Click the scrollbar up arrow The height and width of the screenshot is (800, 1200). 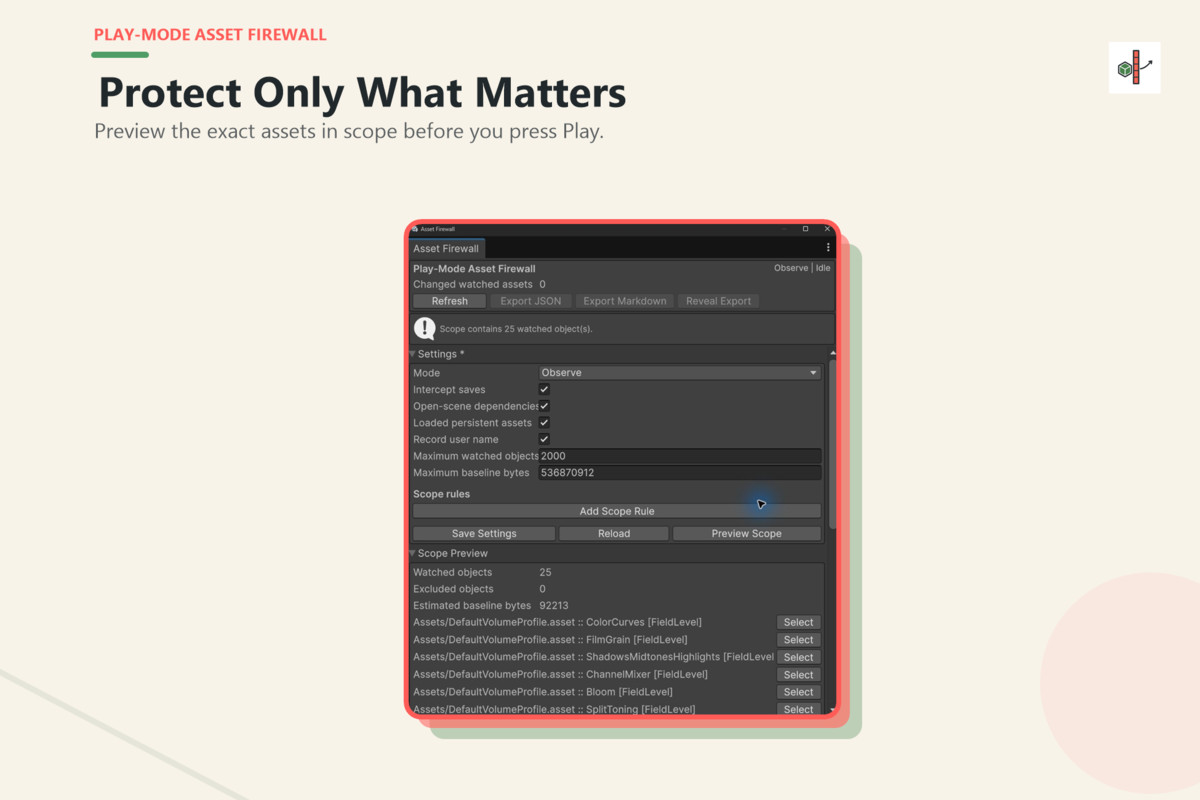point(832,353)
